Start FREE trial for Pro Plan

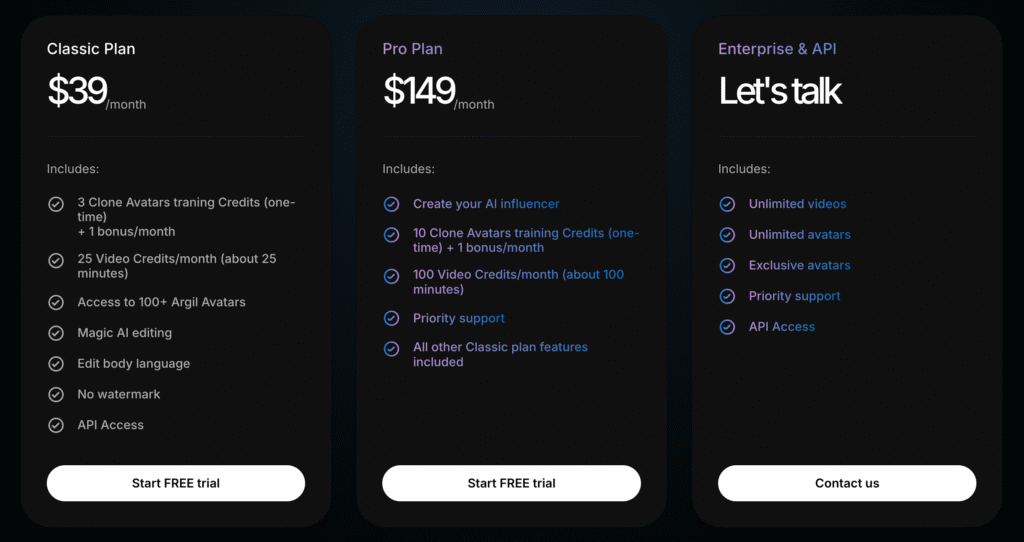tap(511, 483)
